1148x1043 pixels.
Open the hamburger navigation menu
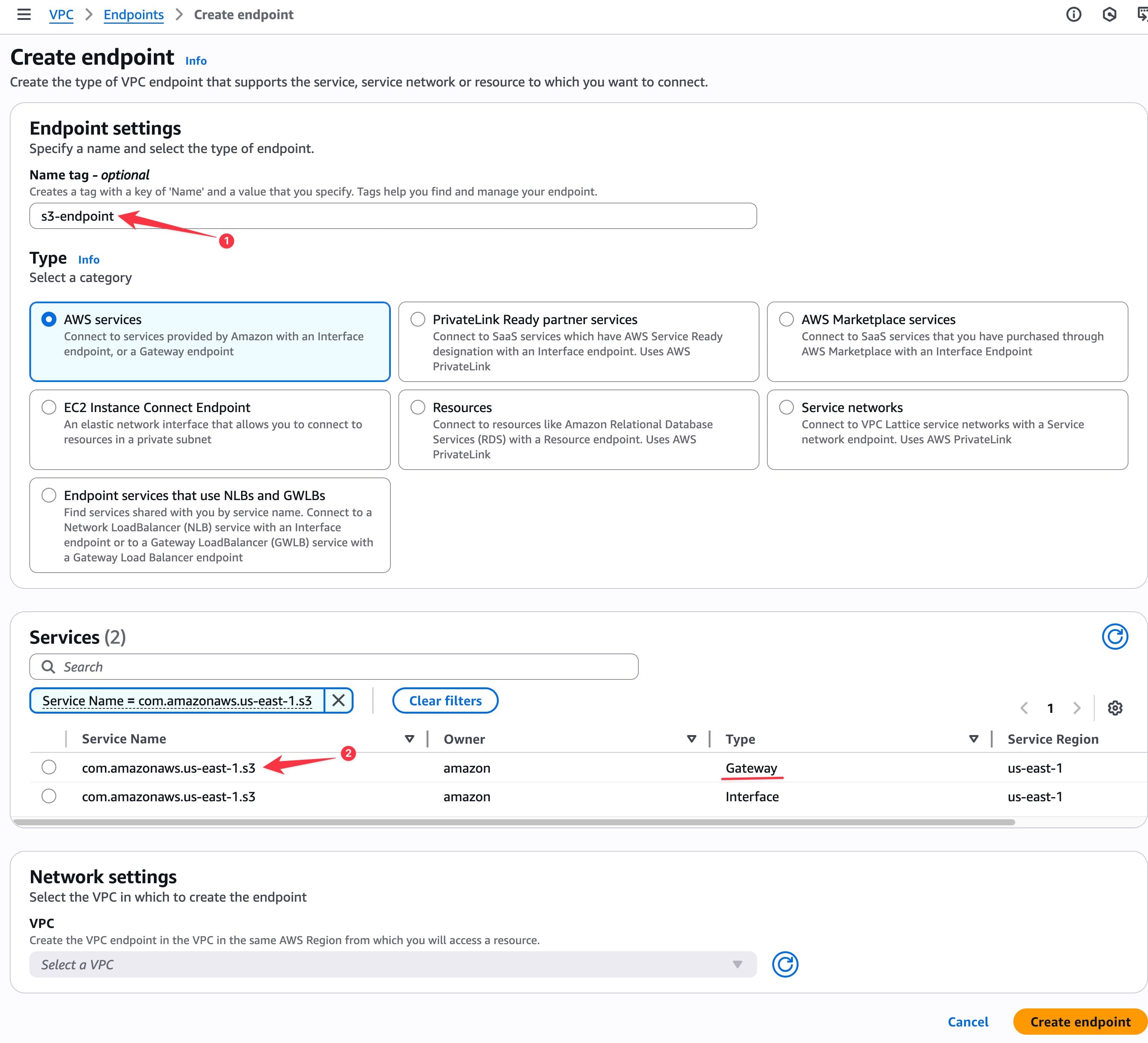(24, 15)
